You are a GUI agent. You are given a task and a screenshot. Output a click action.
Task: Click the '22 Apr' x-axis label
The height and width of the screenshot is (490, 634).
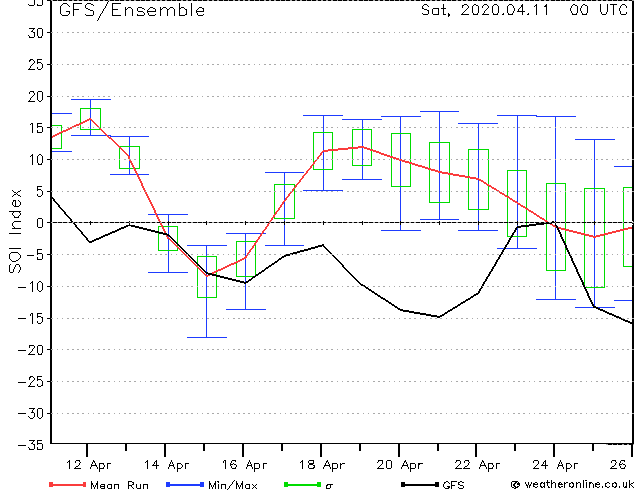click(x=477, y=465)
